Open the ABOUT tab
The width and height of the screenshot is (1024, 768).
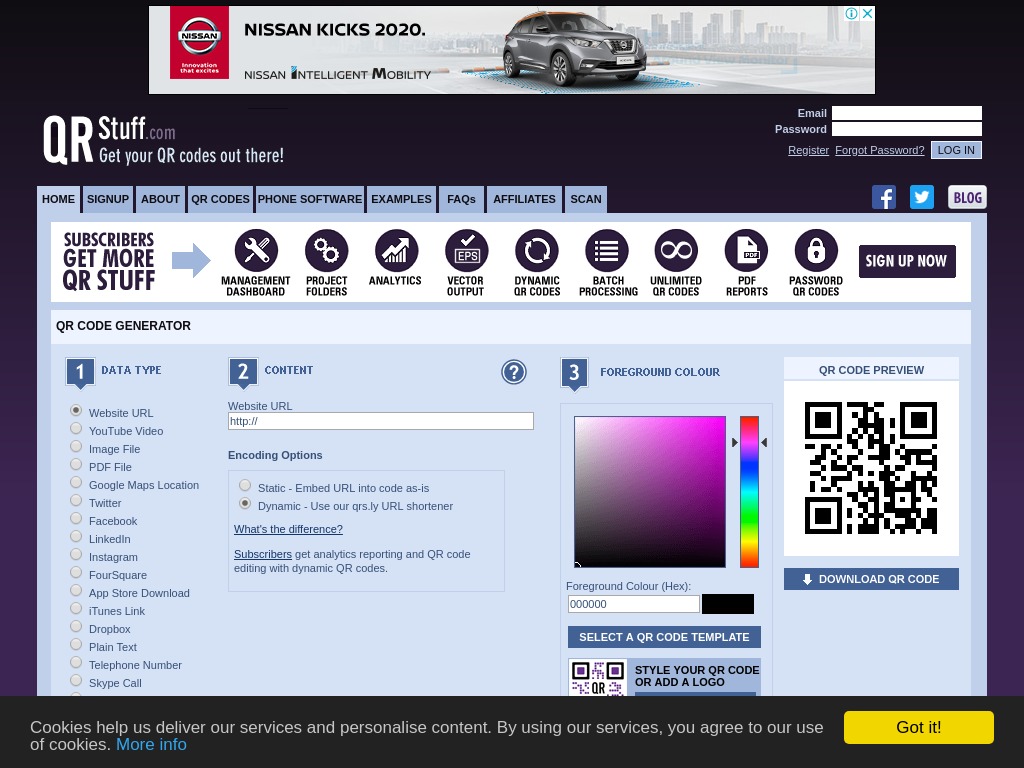(160, 199)
